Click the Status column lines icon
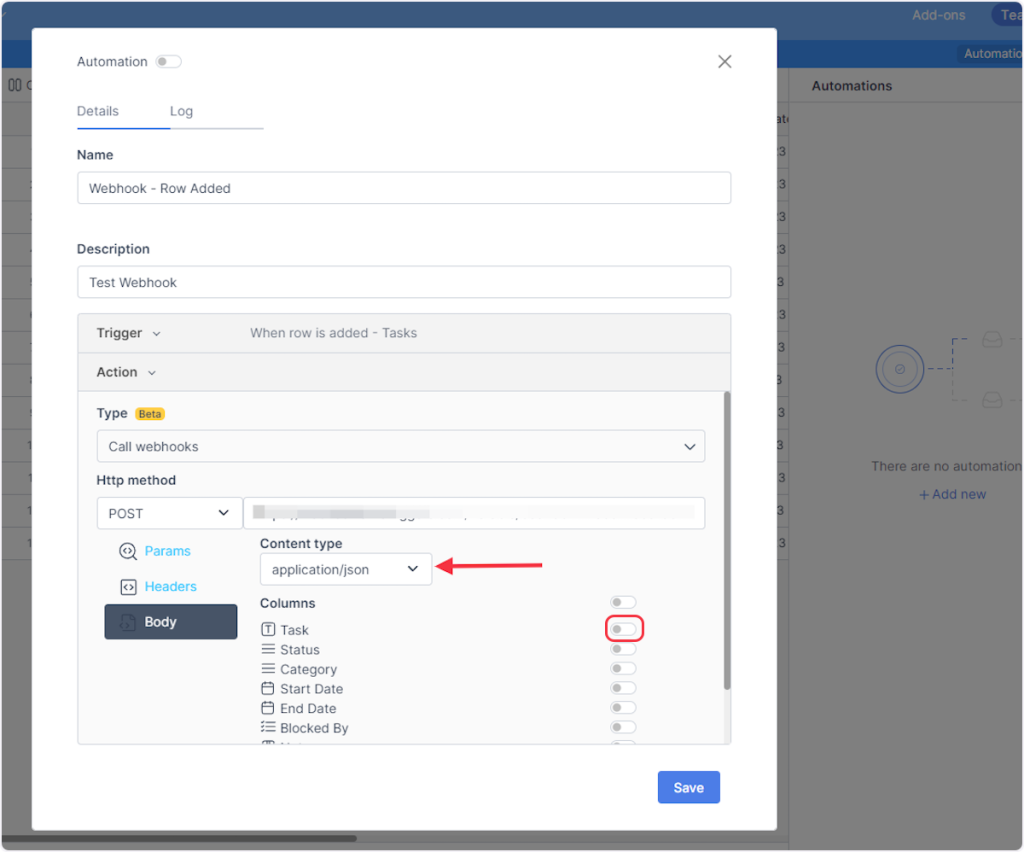Viewport: 1024px width, 852px height. [x=268, y=650]
